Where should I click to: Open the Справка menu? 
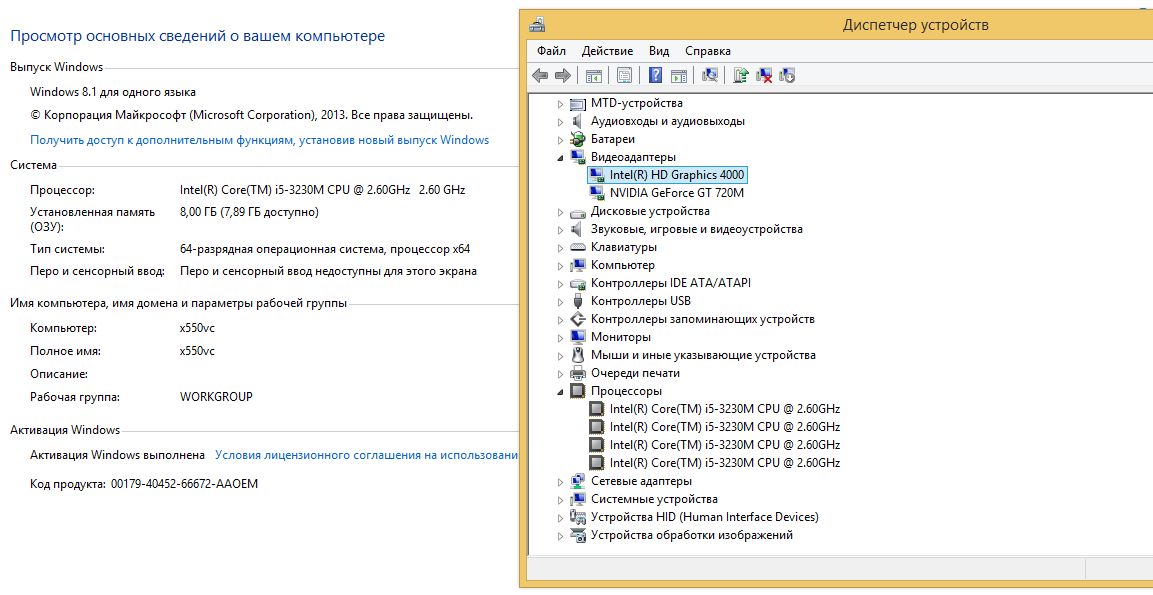pyautogui.click(x=707, y=51)
